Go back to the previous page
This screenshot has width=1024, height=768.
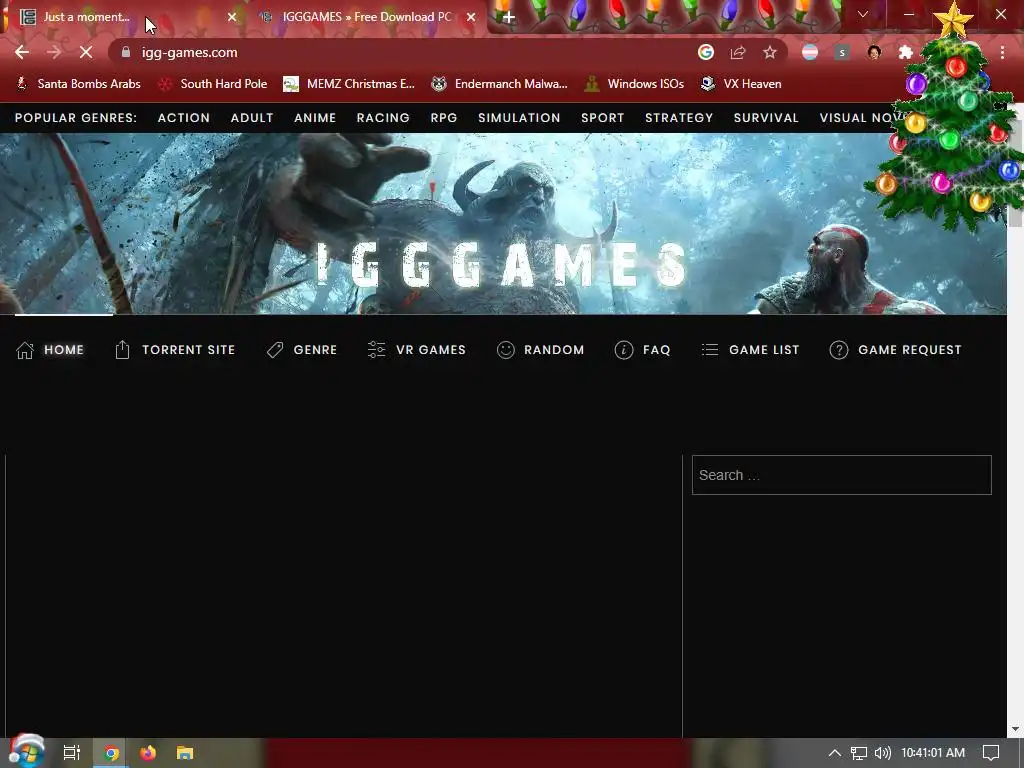point(22,52)
